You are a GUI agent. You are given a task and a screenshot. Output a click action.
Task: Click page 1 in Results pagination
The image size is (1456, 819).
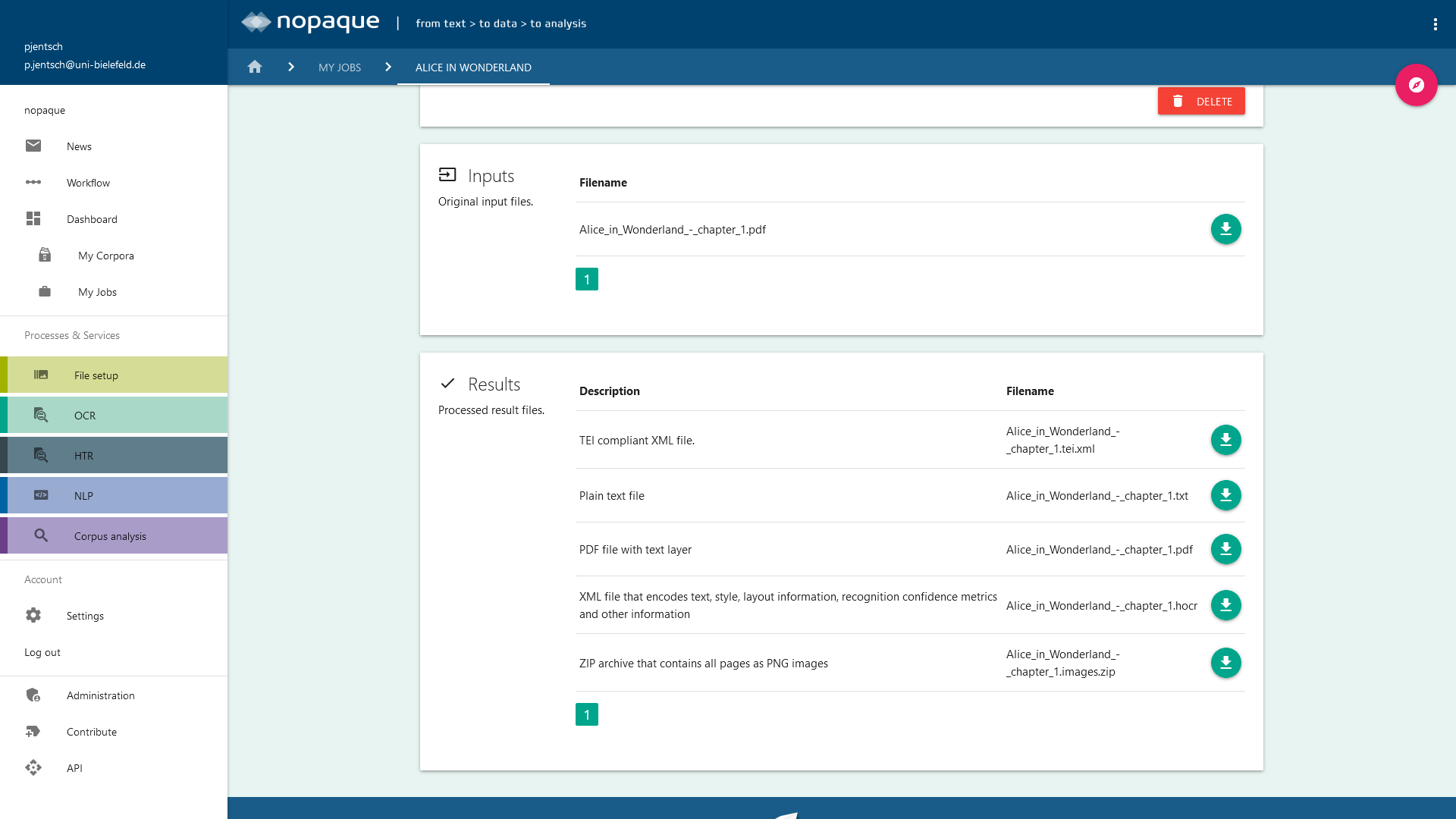click(586, 714)
